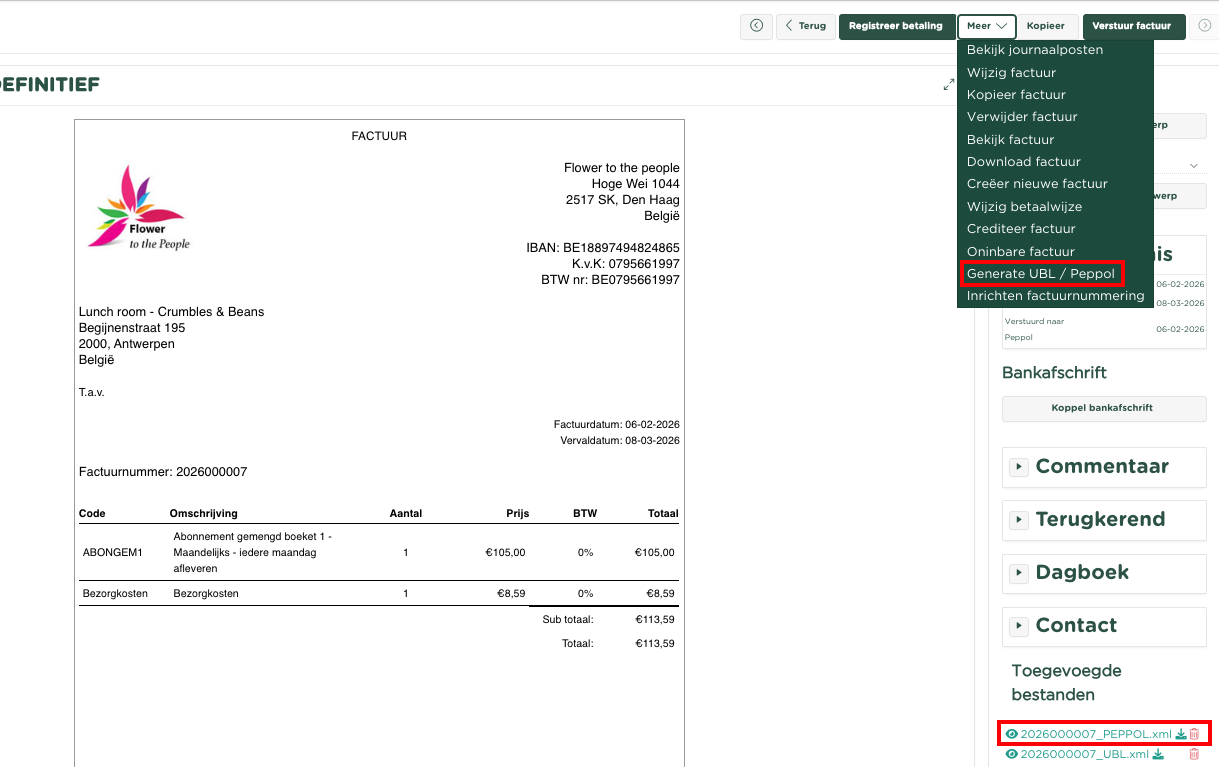Viewport: 1219px width, 767px height.
Task: Delete the 2026000007_PEPPOL.xml attachment
Action: pos(1194,734)
